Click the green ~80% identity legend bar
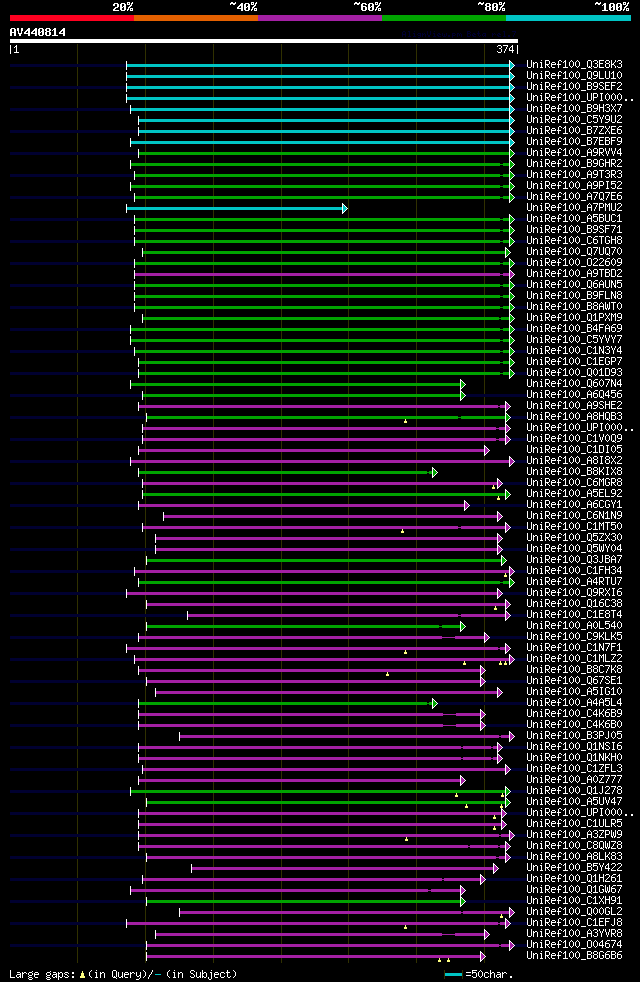Viewport: 640px width, 982px height. coord(444,18)
